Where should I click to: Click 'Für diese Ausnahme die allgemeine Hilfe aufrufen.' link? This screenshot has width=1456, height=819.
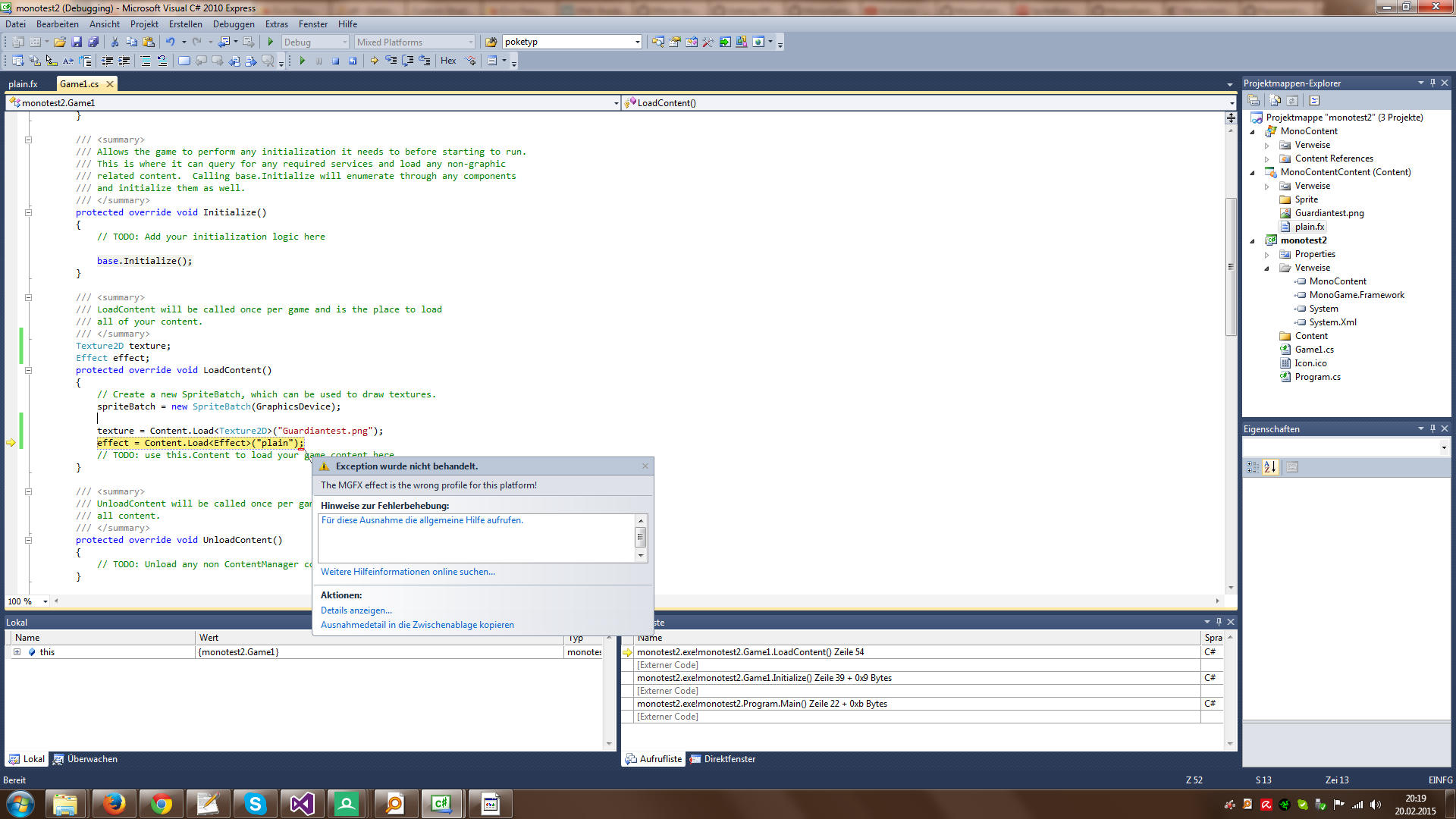coord(422,520)
